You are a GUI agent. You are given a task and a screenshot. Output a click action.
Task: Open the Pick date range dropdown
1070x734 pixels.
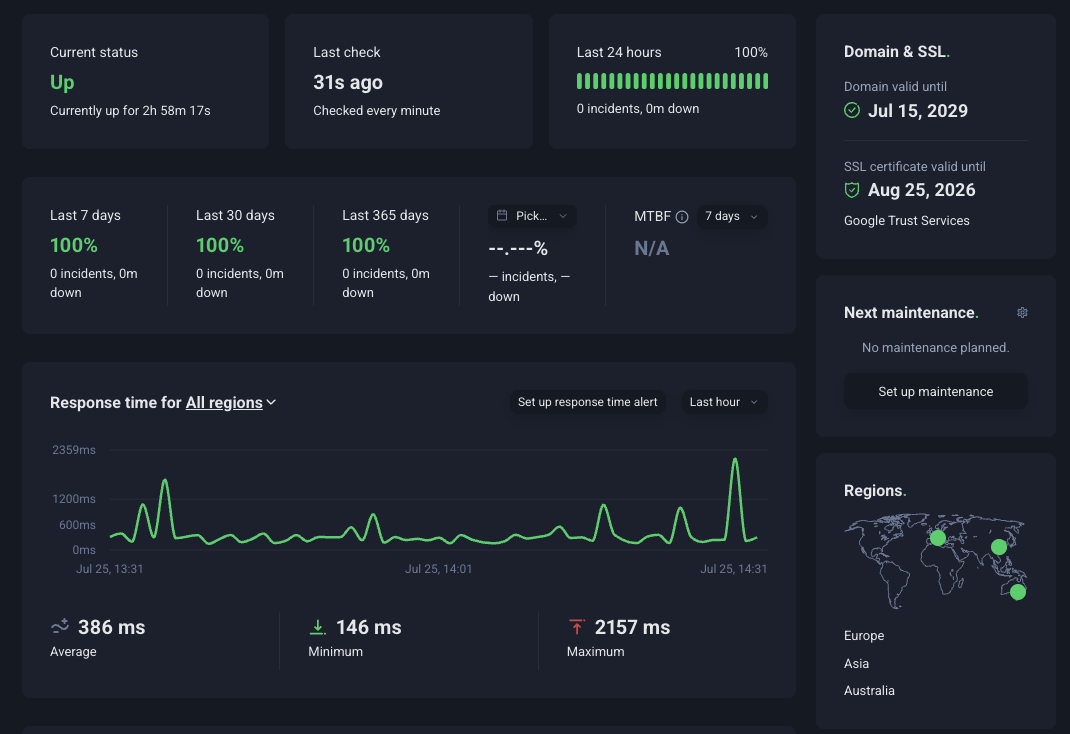(x=532, y=216)
